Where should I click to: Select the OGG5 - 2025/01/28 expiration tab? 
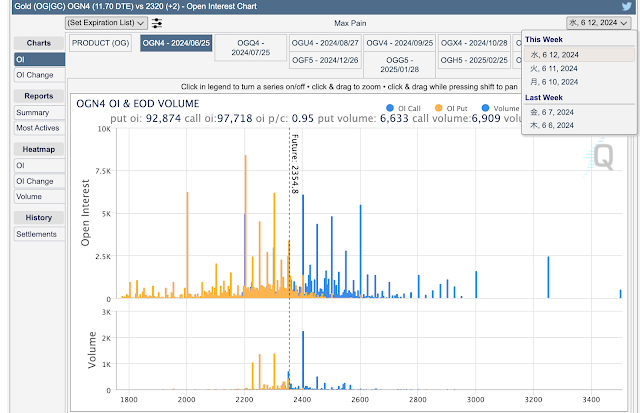tap(400, 65)
